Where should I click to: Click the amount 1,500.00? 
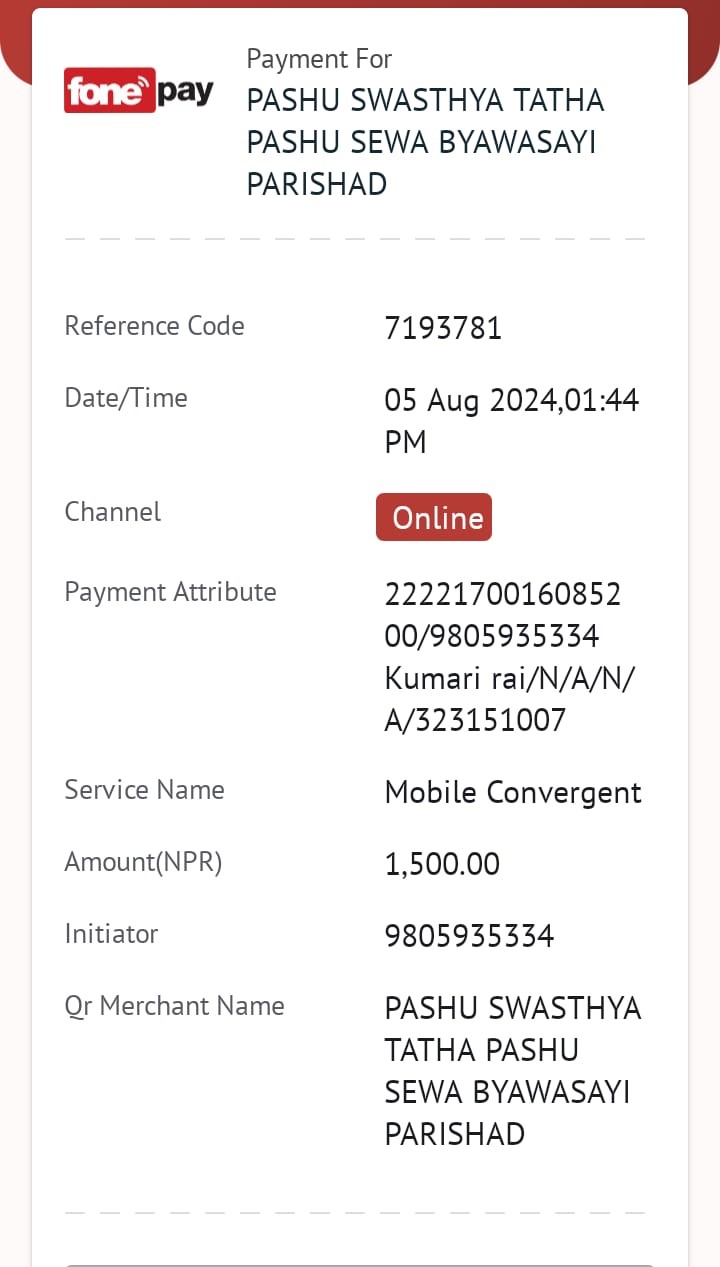click(442, 864)
